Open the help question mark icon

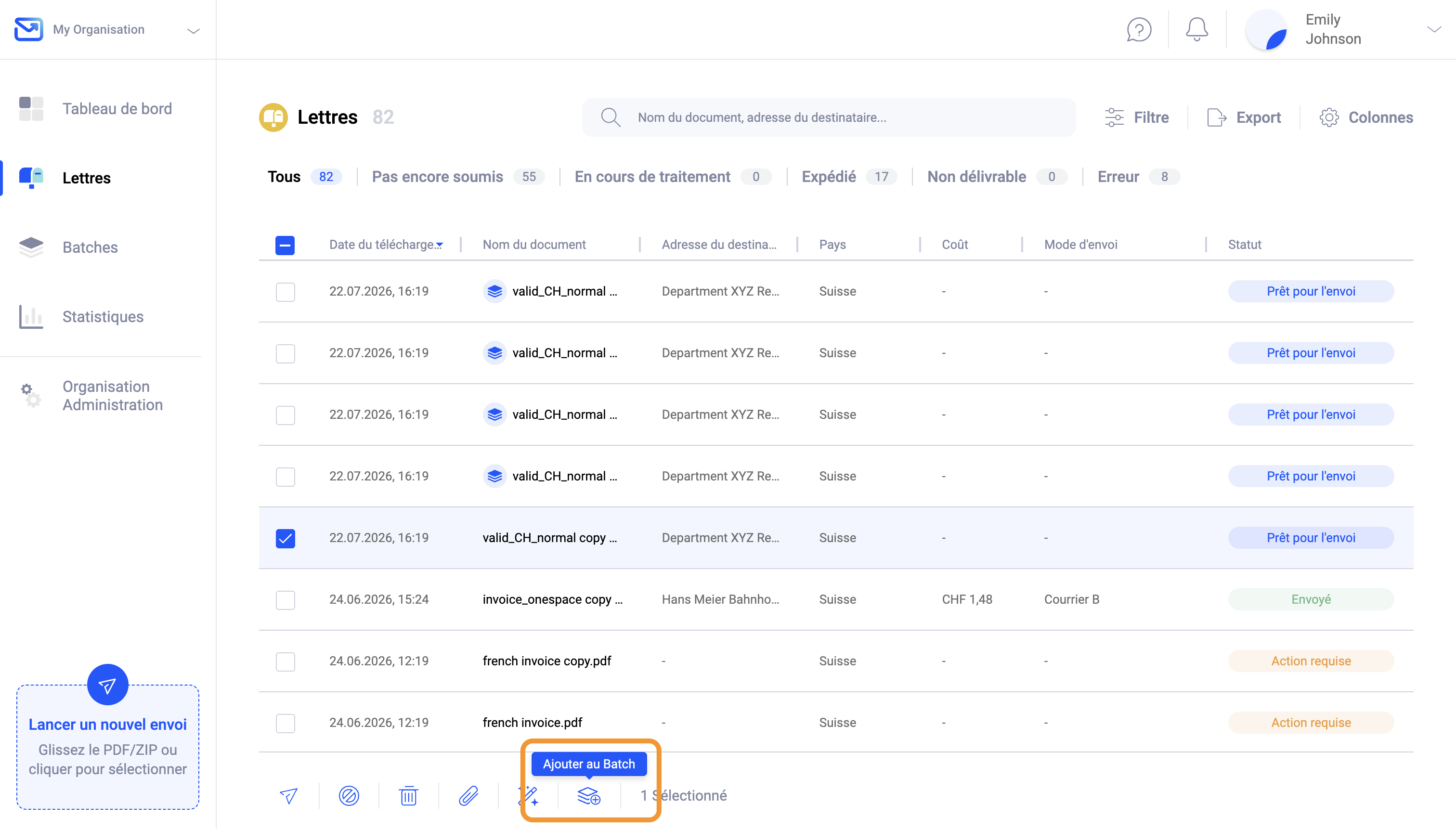(1139, 30)
